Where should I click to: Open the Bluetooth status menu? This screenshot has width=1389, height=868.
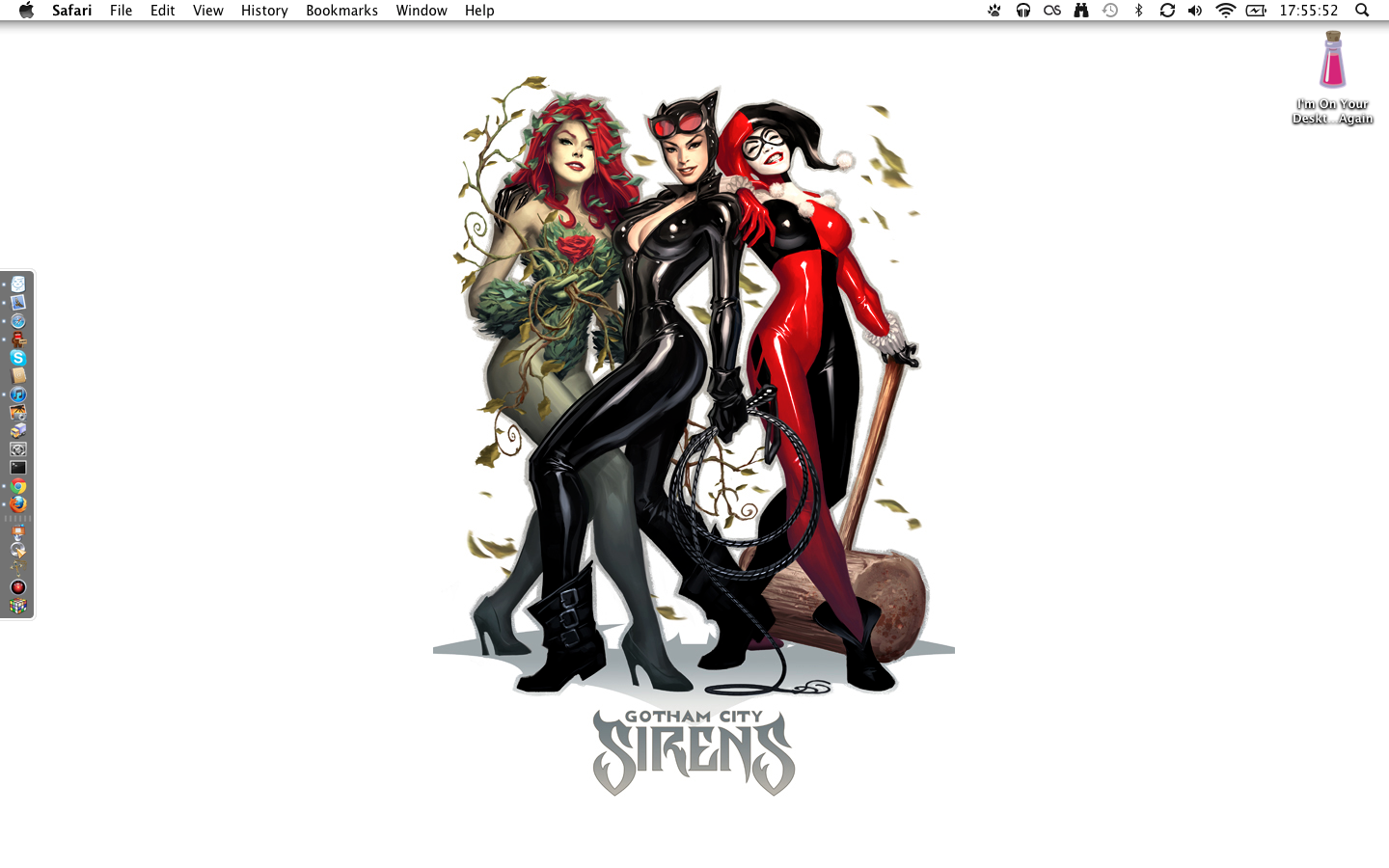(1138, 11)
